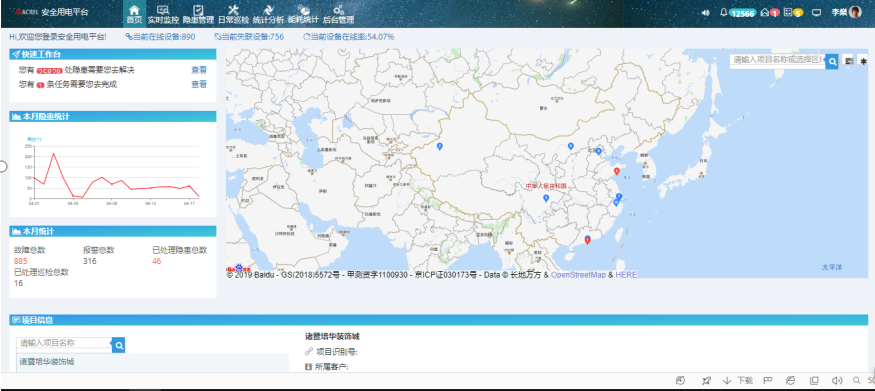Click the flag icon in the status bar
875x391 pixels.
767,380
